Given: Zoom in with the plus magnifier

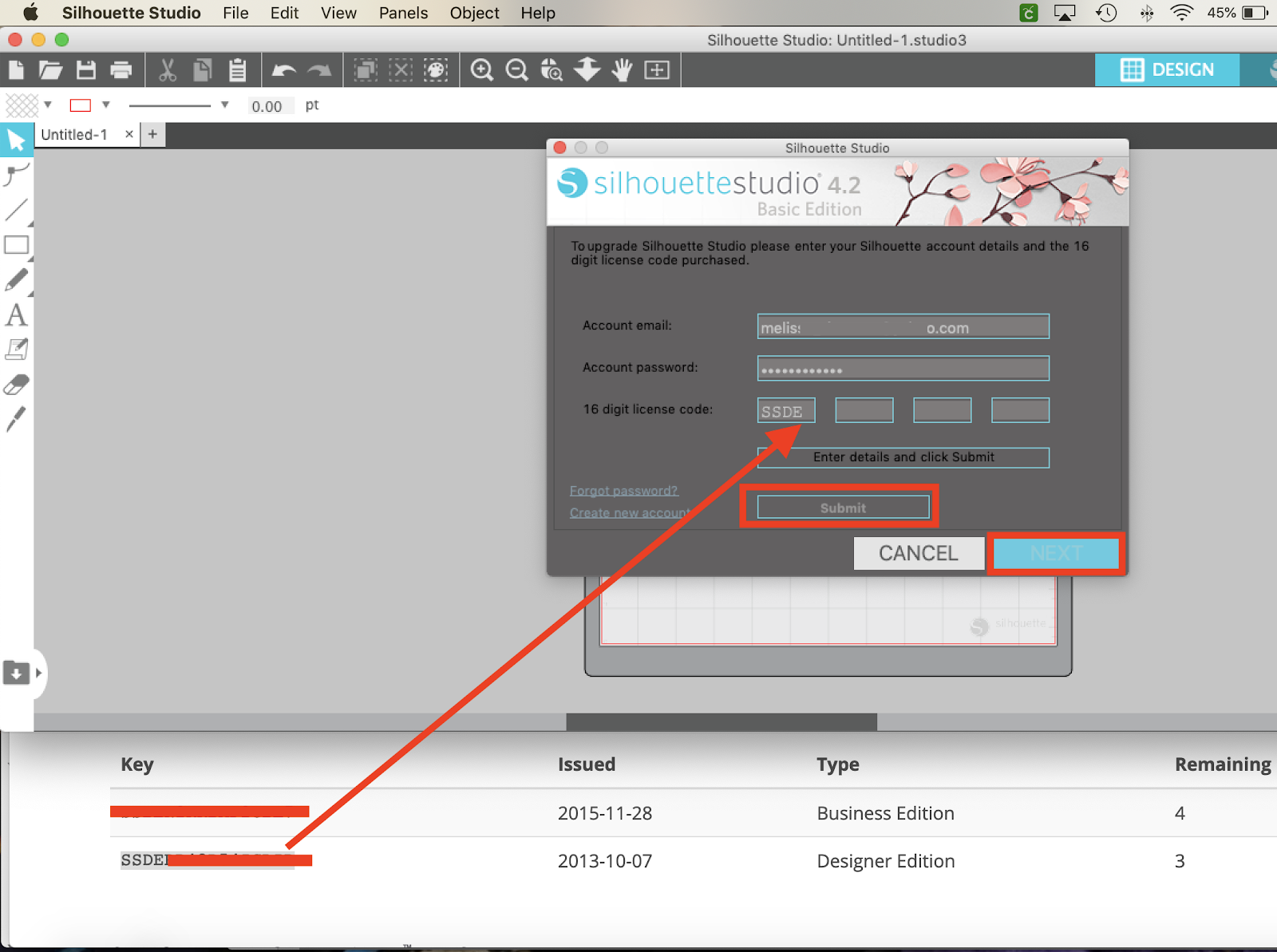Looking at the screenshot, I should pyautogui.click(x=481, y=70).
